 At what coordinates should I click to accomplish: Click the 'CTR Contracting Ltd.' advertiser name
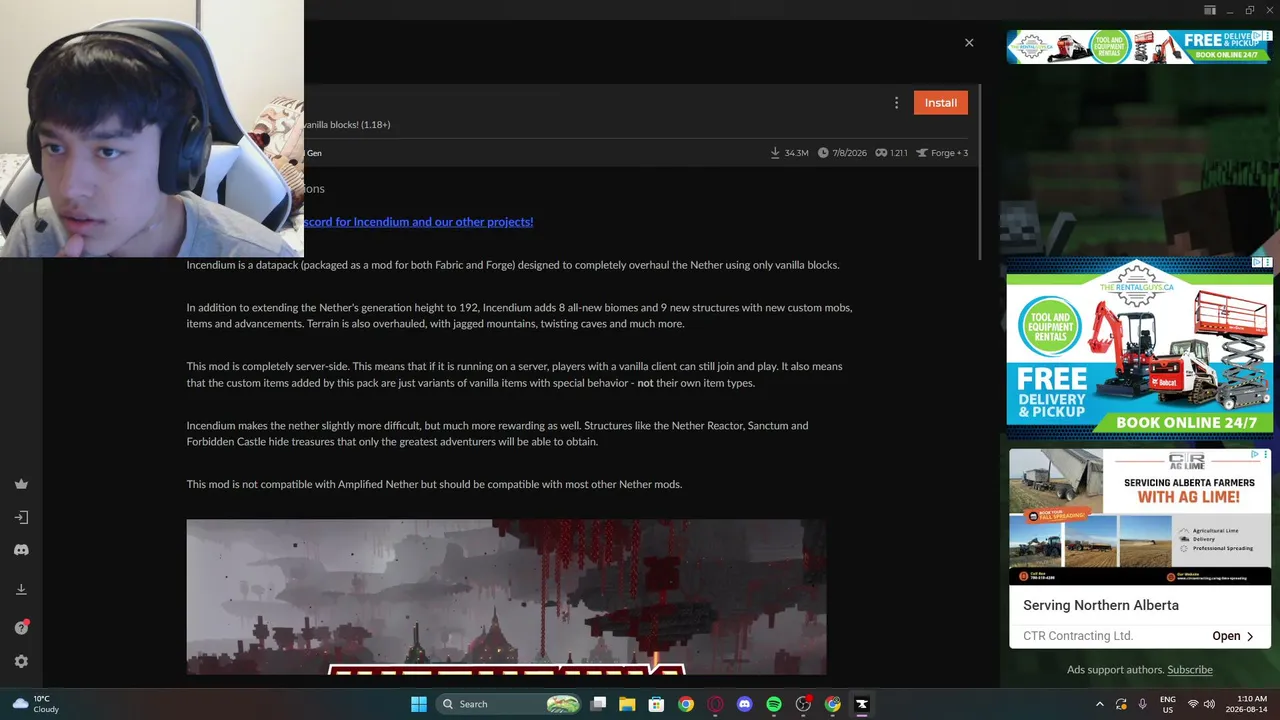(x=1078, y=636)
